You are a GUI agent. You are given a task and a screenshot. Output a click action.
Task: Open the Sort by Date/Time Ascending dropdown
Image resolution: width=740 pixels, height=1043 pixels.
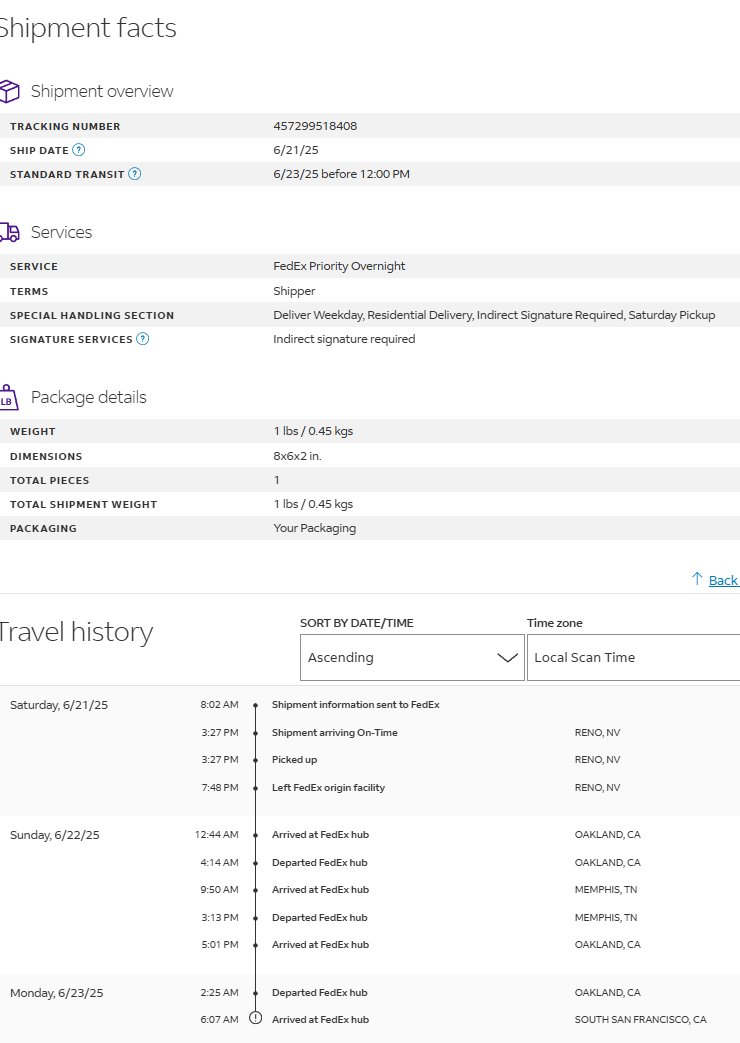point(413,657)
